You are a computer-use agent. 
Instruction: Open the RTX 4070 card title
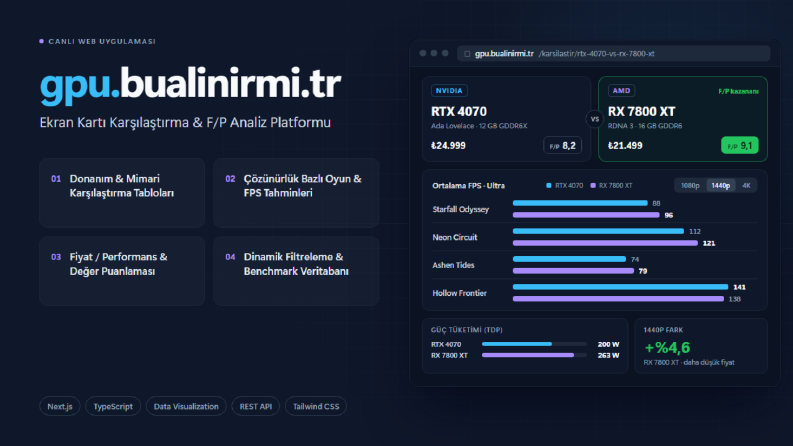click(x=459, y=111)
